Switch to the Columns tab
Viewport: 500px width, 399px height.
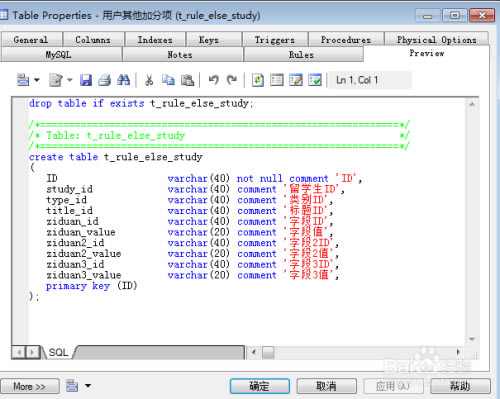pyautogui.click(x=93, y=40)
